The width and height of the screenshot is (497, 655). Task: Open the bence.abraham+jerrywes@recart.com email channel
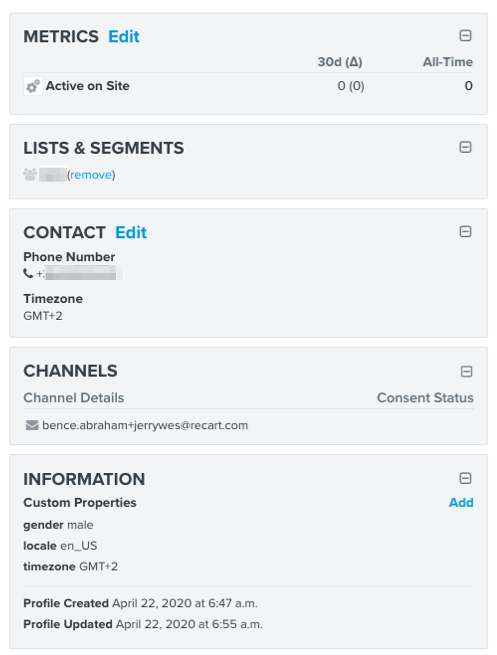(145, 425)
